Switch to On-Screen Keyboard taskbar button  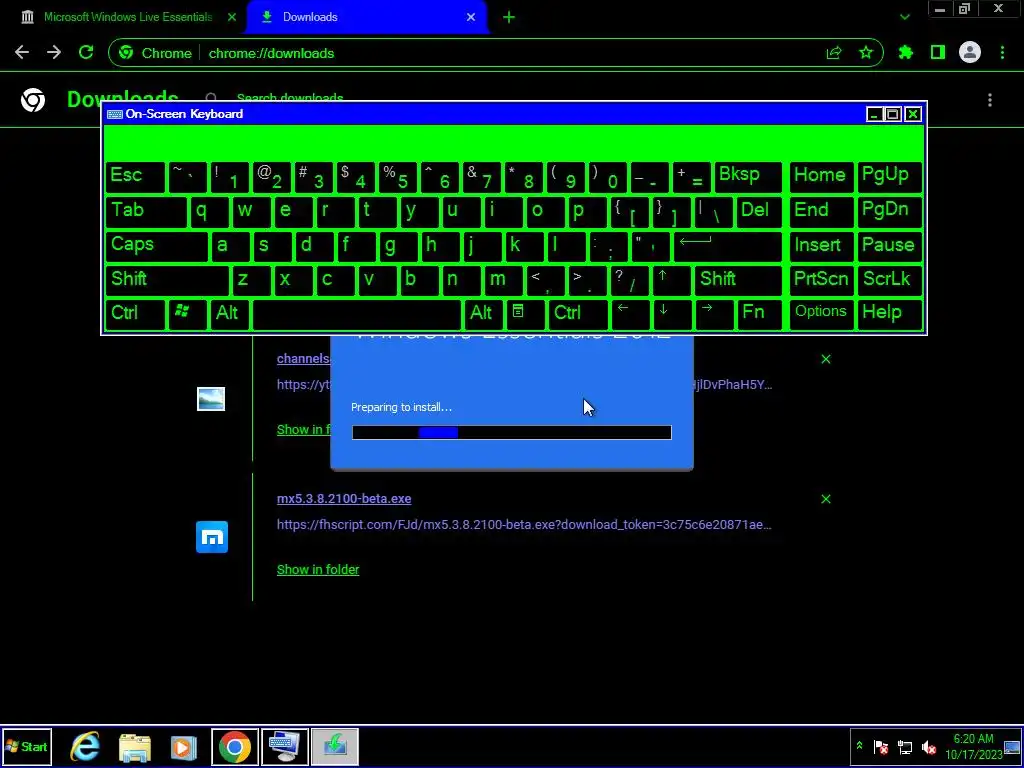click(285, 746)
